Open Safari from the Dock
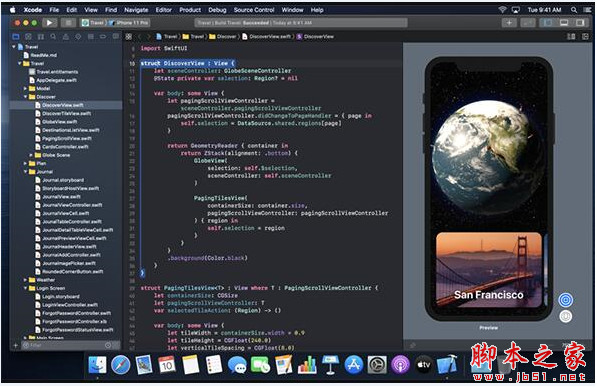 121,365
